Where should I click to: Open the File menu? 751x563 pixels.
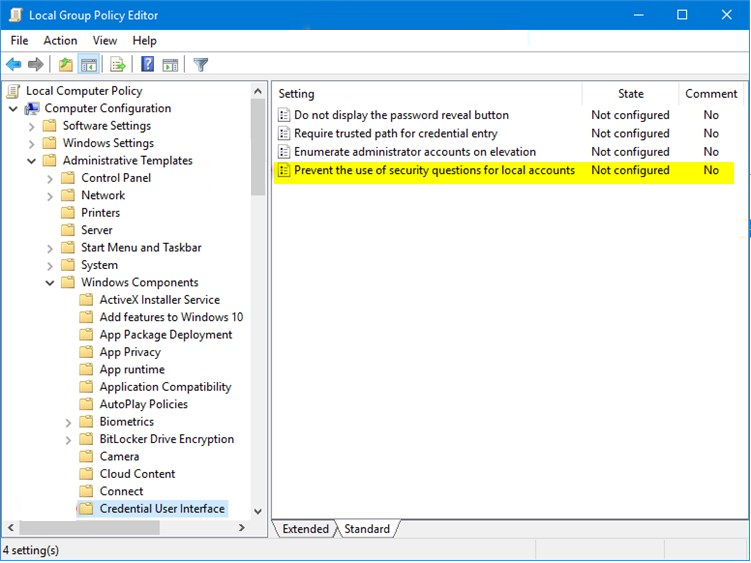[x=20, y=41]
